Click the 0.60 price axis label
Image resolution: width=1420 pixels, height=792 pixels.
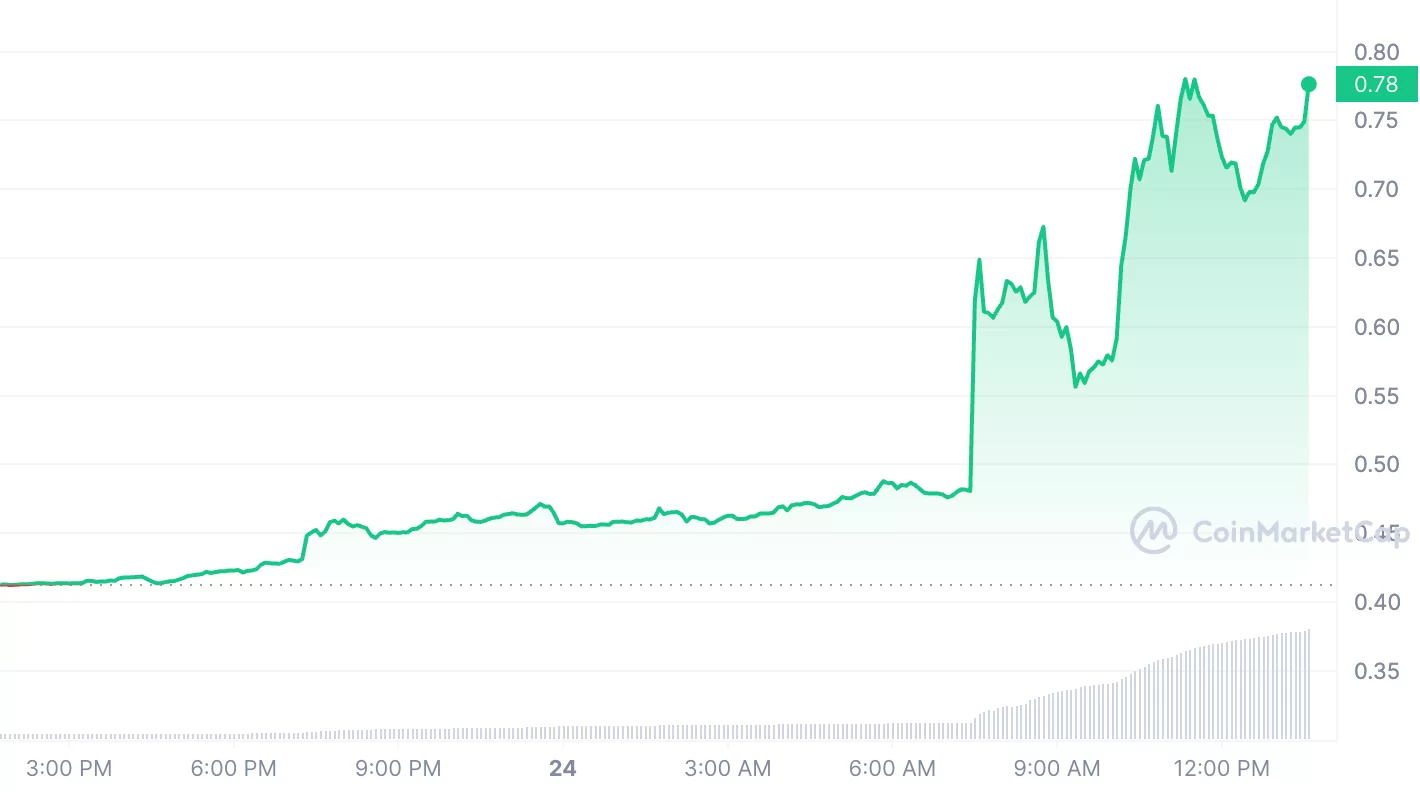[x=1376, y=327]
